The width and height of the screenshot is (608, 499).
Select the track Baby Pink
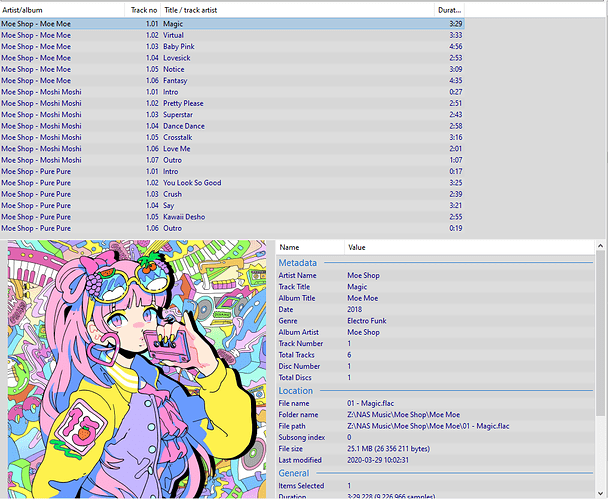(x=232, y=47)
